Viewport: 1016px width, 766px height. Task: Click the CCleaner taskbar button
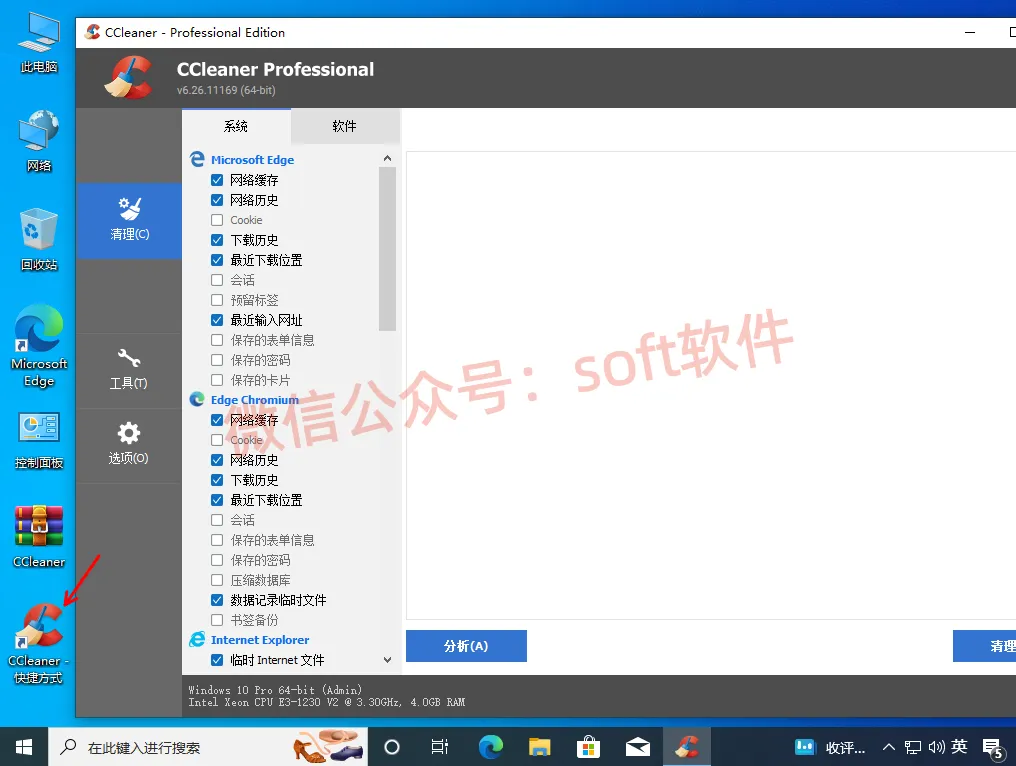[687, 747]
